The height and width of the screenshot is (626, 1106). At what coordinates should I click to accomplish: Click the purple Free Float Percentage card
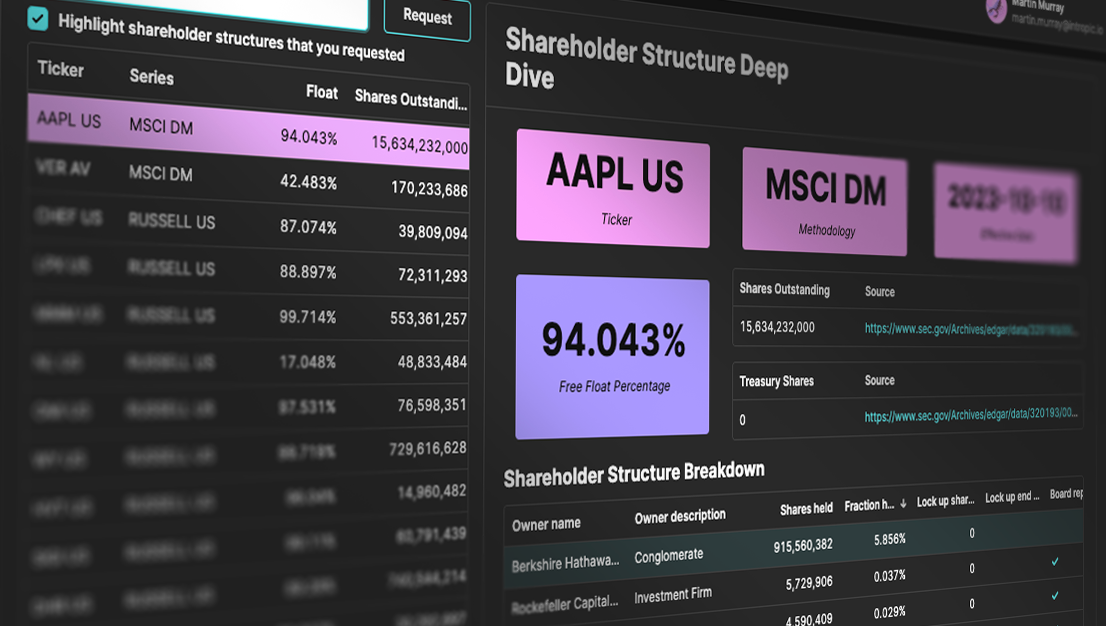tap(612, 355)
